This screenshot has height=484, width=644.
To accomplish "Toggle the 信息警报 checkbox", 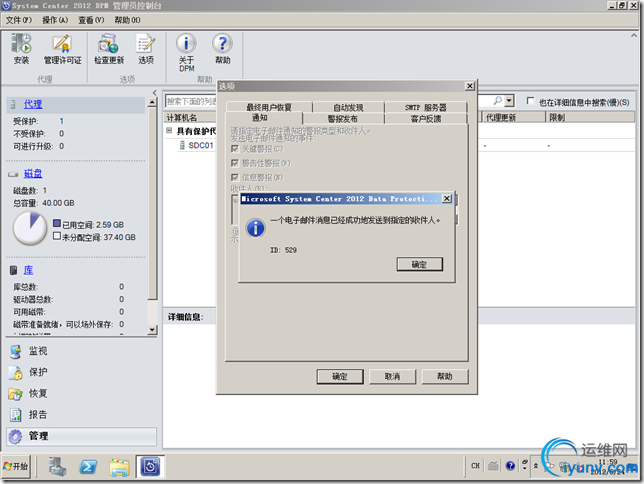I will 235,177.
